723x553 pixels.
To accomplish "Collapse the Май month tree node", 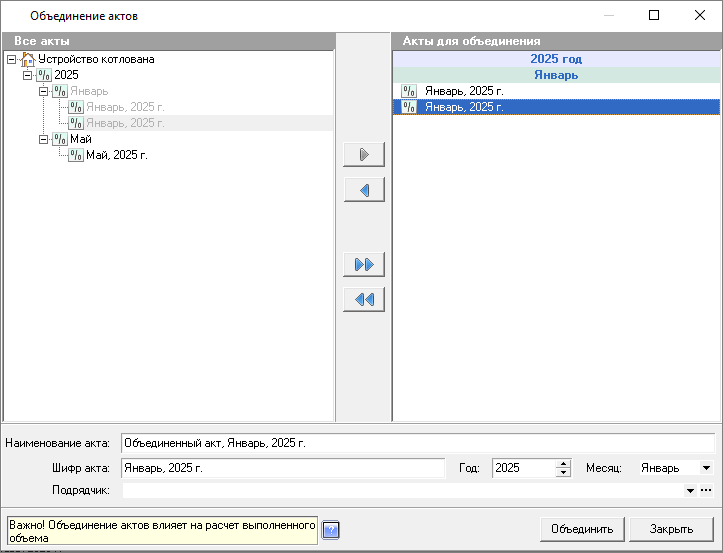I will pyautogui.click(x=43, y=139).
